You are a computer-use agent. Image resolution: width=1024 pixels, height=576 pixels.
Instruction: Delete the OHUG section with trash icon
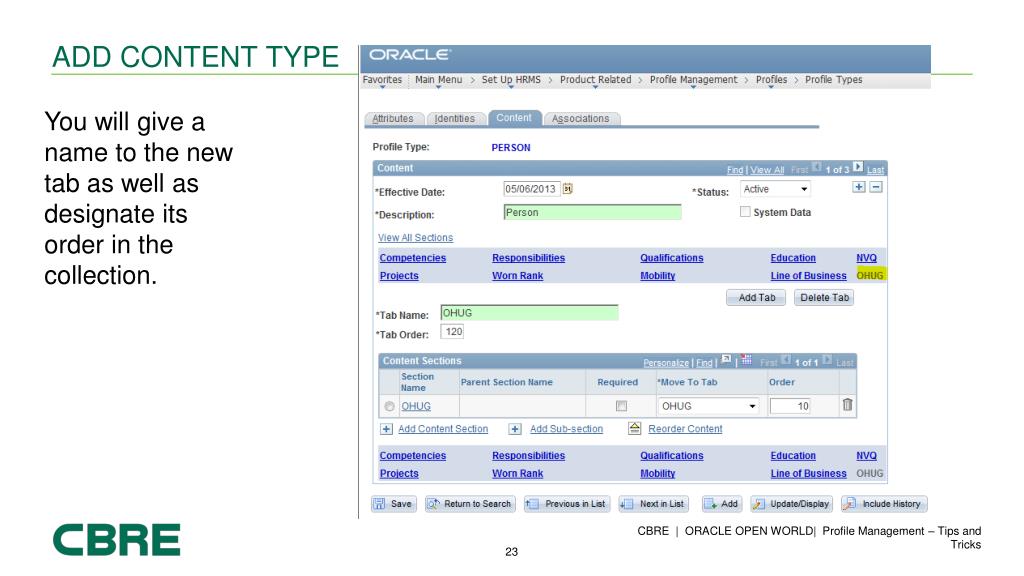pos(847,405)
